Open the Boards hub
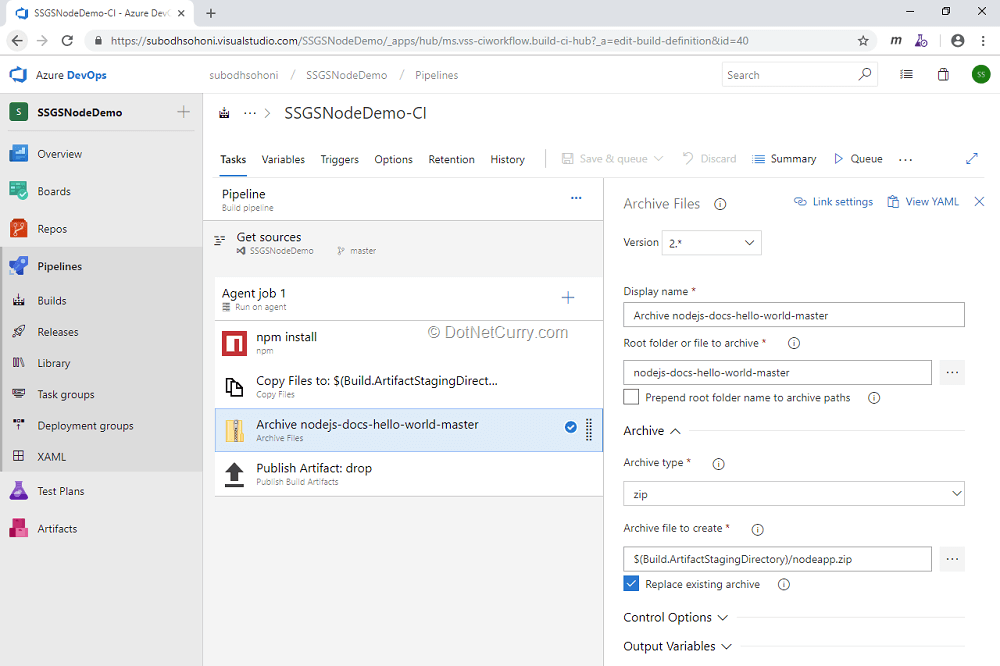The width and height of the screenshot is (1000, 666). click(x=54, y=191)
